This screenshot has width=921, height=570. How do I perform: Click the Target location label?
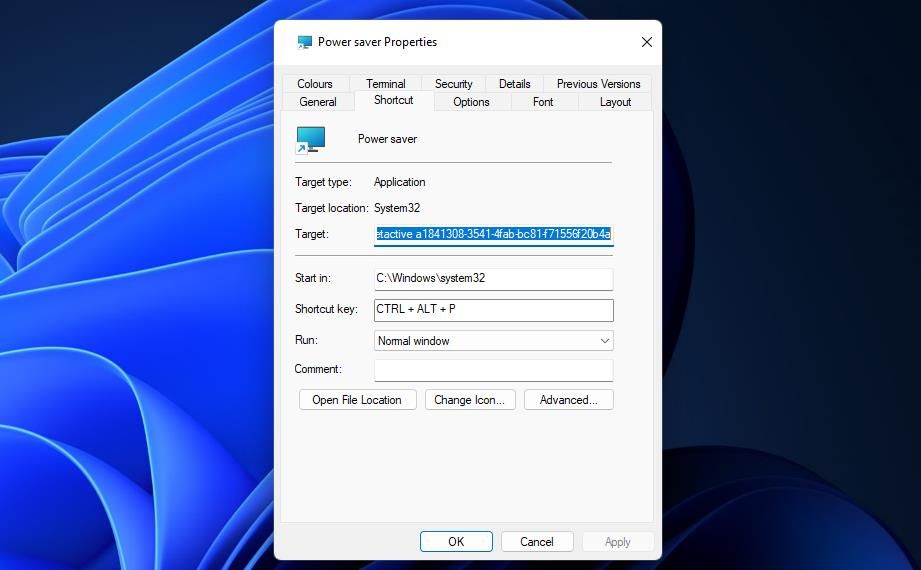(x=331, y=208)
